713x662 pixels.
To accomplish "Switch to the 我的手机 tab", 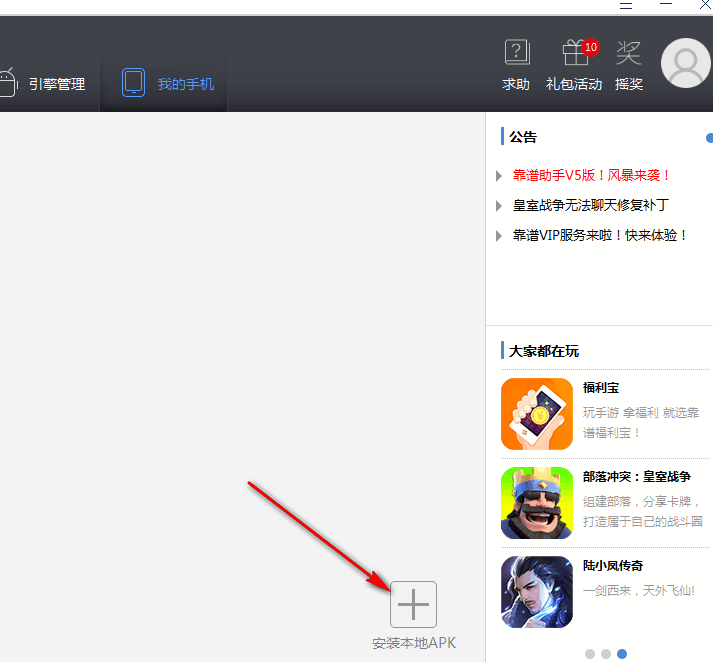I will click(x=168, y=83).
